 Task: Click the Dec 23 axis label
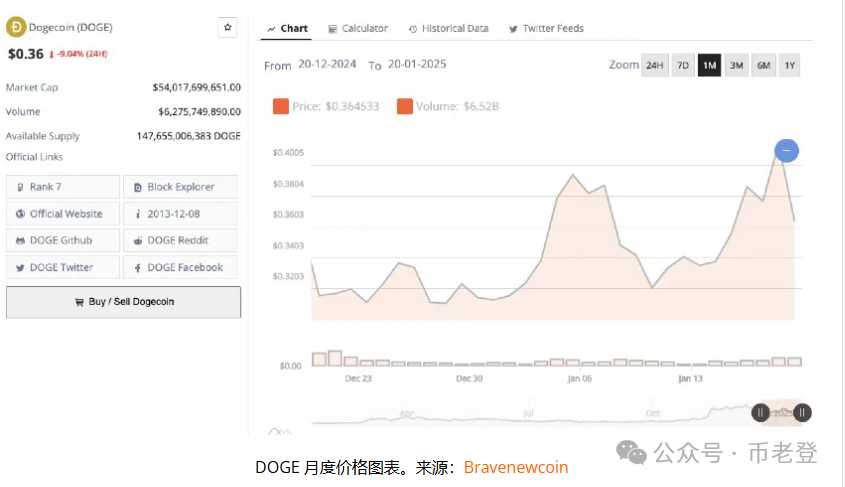pos(358,379)
